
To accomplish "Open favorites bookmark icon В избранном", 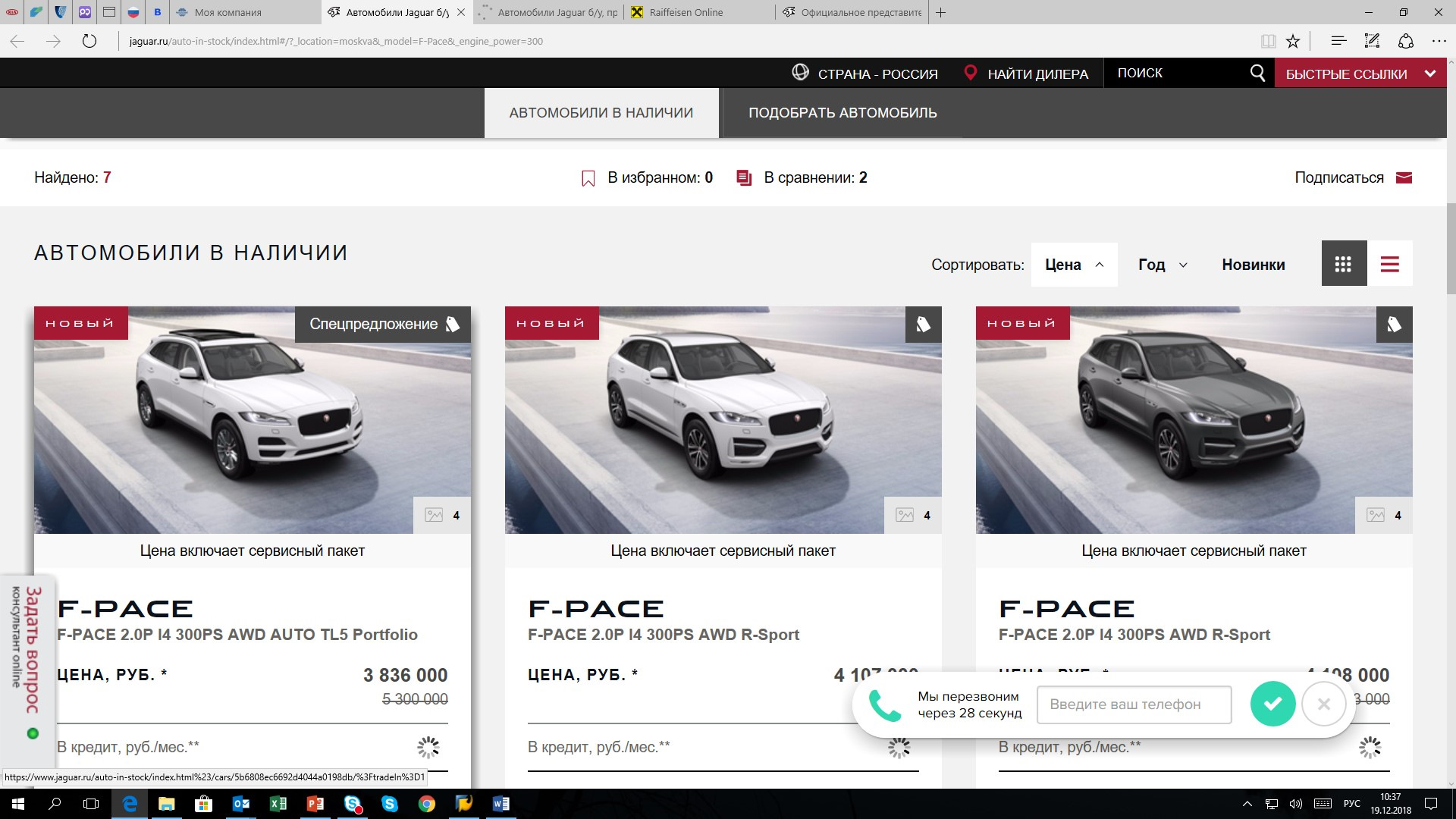I will click(x=588, y=178).
